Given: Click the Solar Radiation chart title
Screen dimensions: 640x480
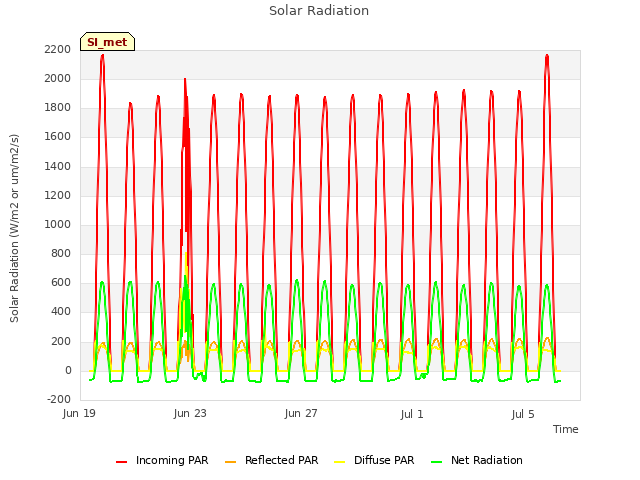Looking at the screenshot, I should [319, 11].
